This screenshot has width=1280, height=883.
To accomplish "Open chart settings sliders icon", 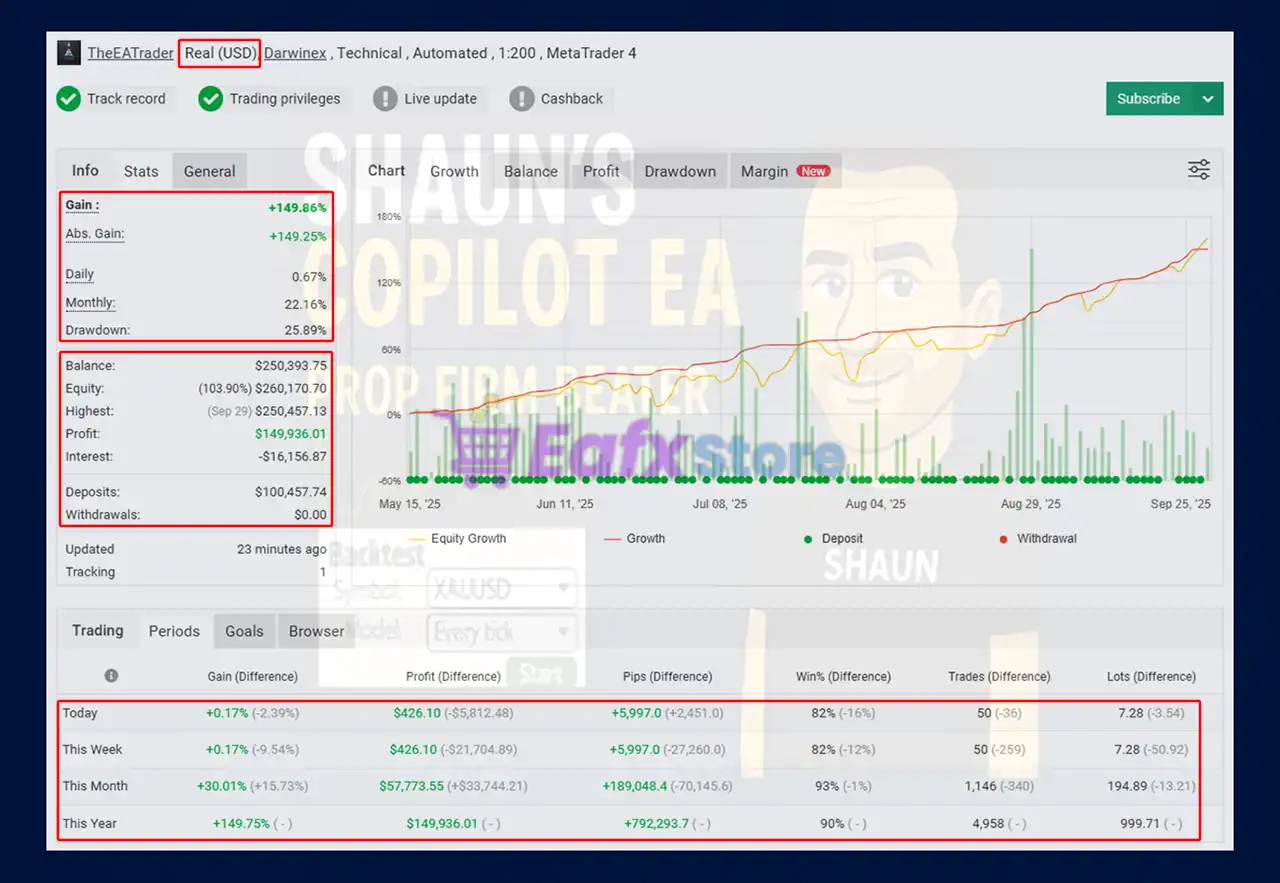I will point(1199,169).
